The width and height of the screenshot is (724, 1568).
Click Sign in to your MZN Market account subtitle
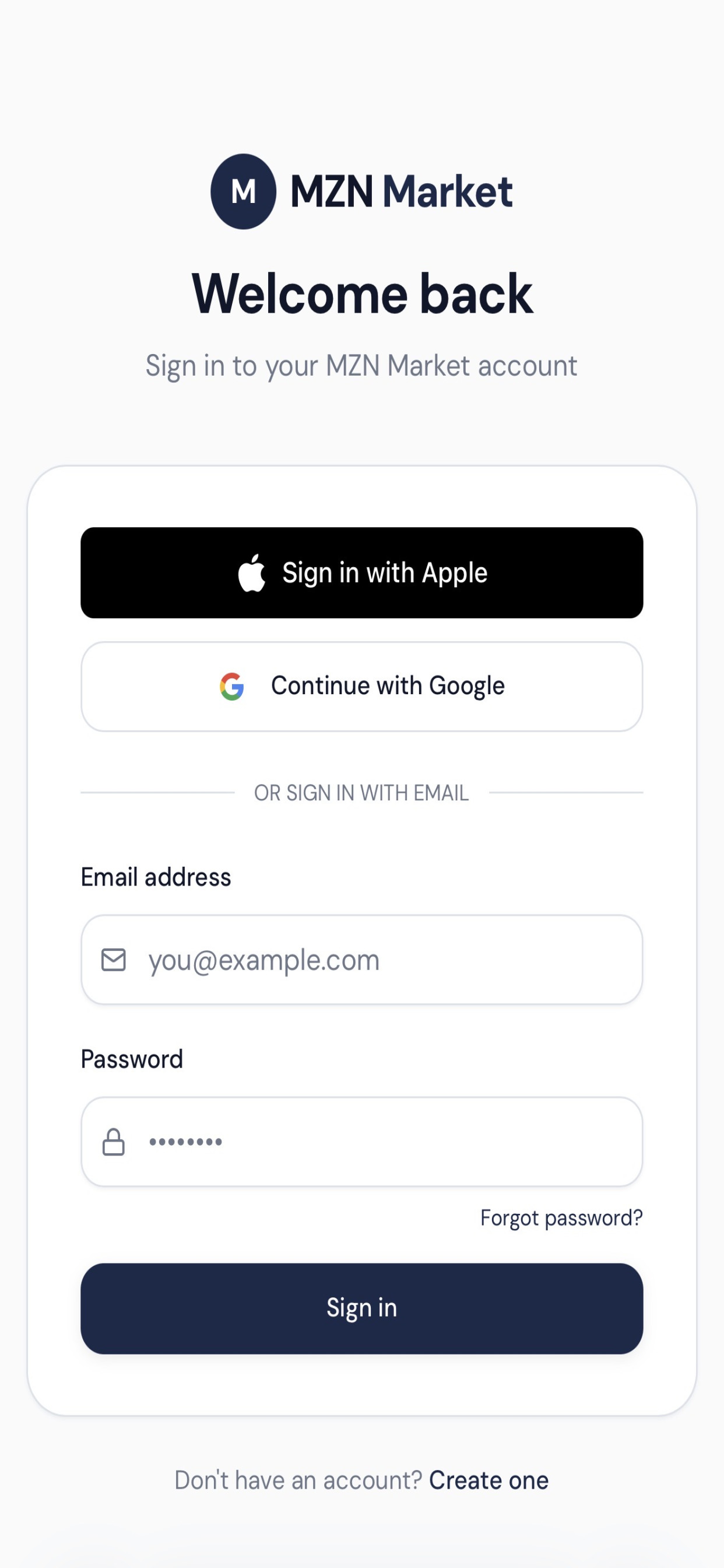361,366
